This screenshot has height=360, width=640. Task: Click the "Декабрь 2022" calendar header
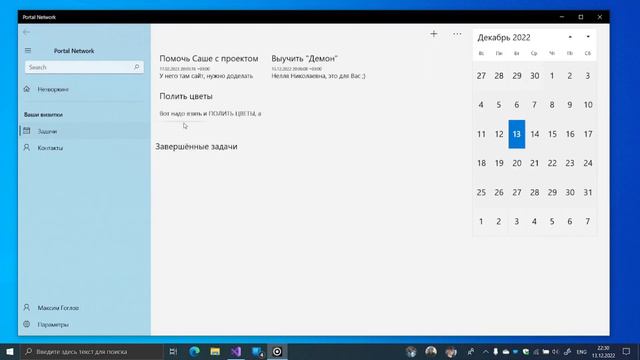click(x=504, y=38)
